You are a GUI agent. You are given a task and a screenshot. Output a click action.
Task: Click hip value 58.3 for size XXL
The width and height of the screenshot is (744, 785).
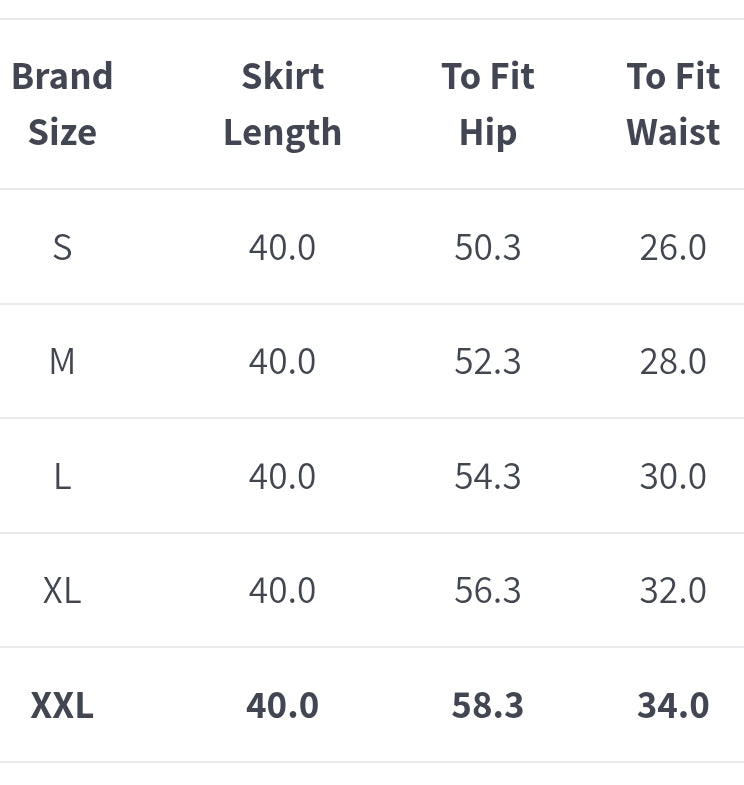click(x=488, y=705)
